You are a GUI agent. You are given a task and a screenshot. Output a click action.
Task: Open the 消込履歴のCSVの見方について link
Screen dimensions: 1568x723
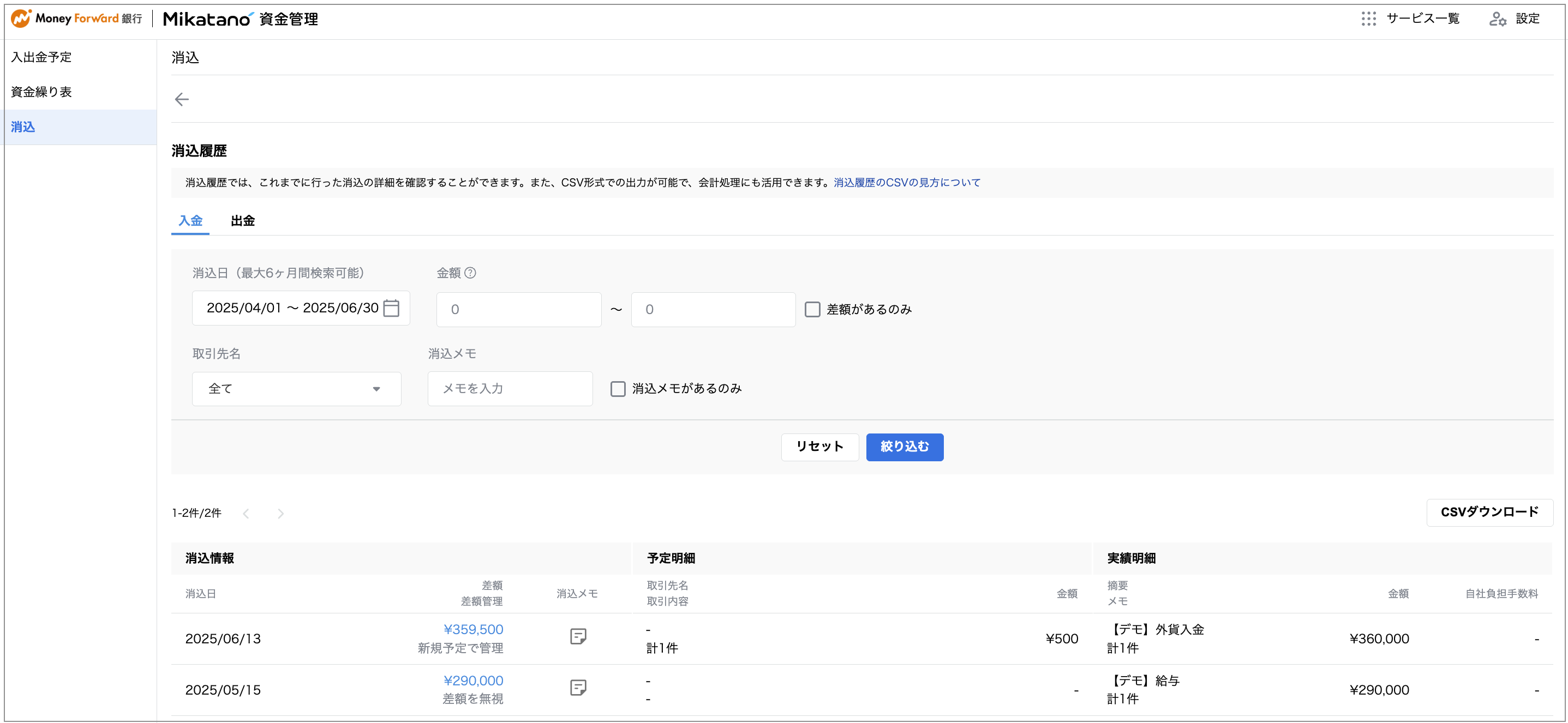[x=907, y=183]
